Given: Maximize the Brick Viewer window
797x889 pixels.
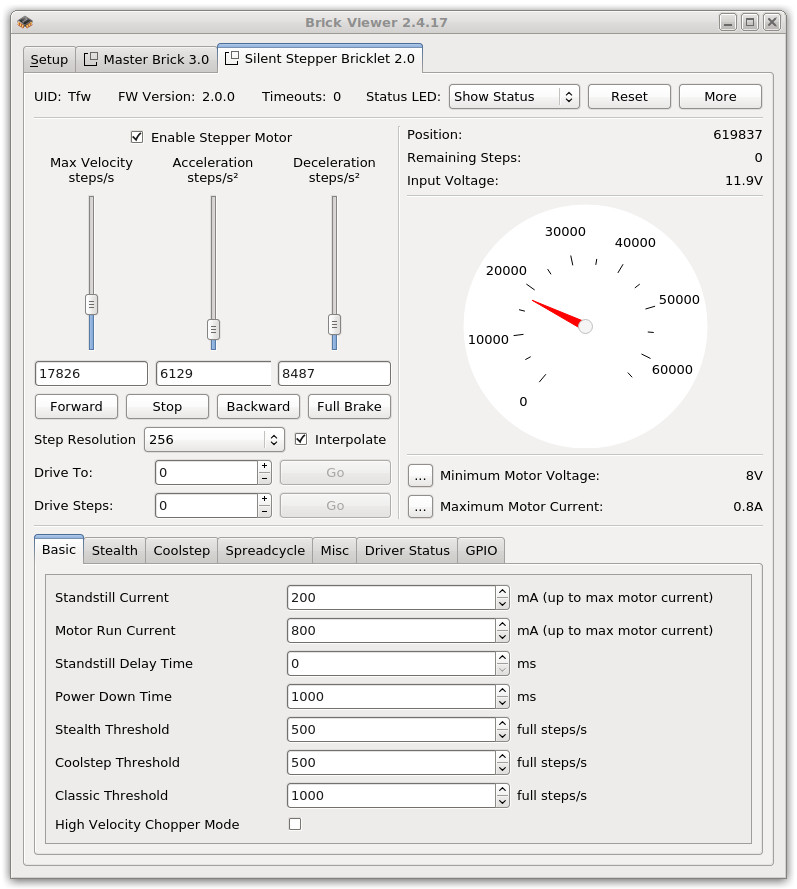Looking at the screenshot, I should 750,22.
